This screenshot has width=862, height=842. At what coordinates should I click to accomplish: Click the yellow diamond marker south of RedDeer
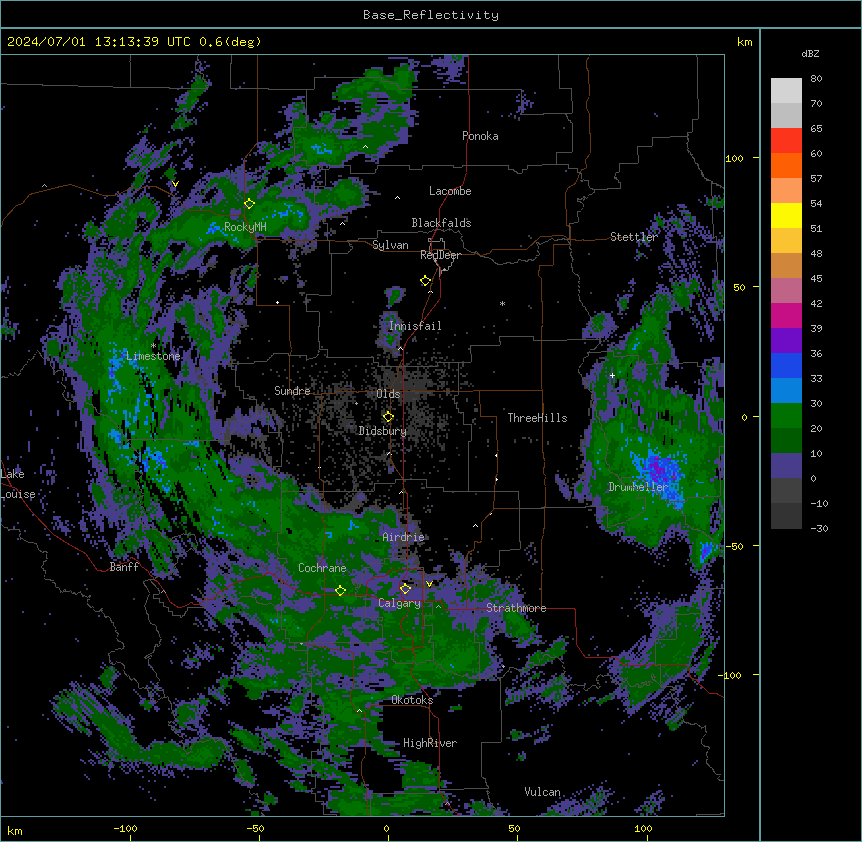pyautogui.click(x=425, y=281)
